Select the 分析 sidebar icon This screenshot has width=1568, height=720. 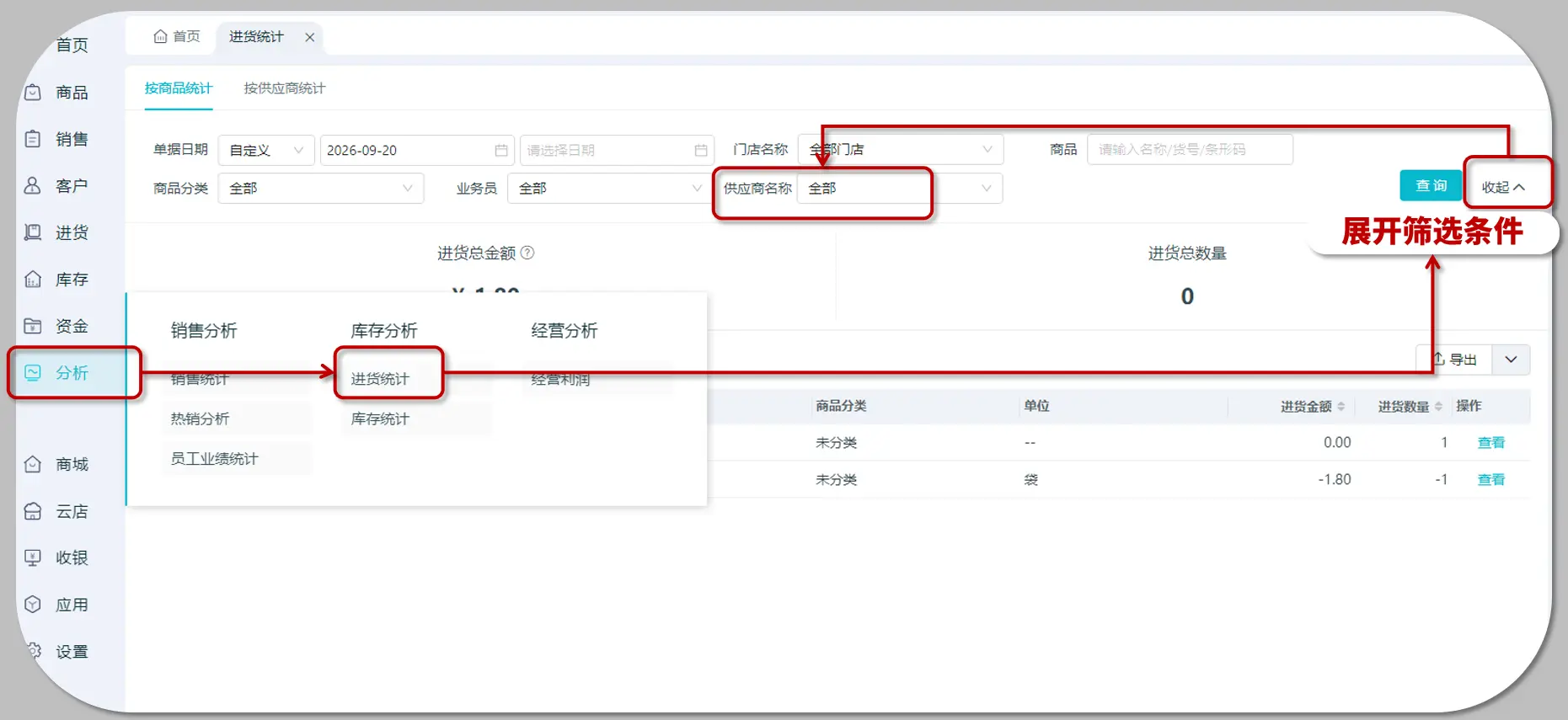(x=33, y=372)
